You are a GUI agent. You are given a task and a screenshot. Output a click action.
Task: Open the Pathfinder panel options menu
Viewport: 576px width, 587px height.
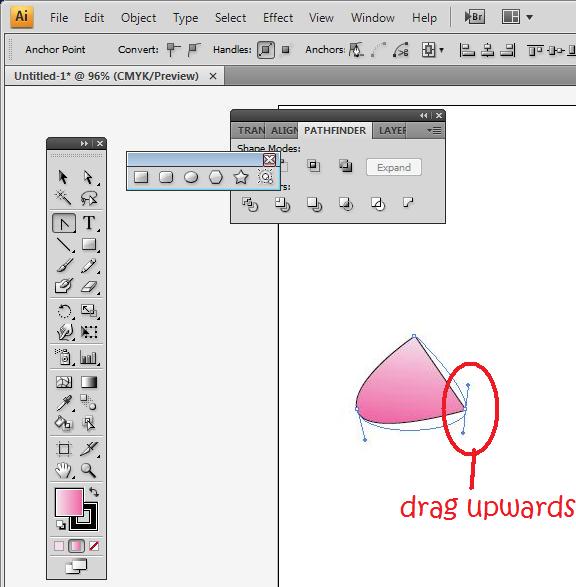tap(434, 130)
